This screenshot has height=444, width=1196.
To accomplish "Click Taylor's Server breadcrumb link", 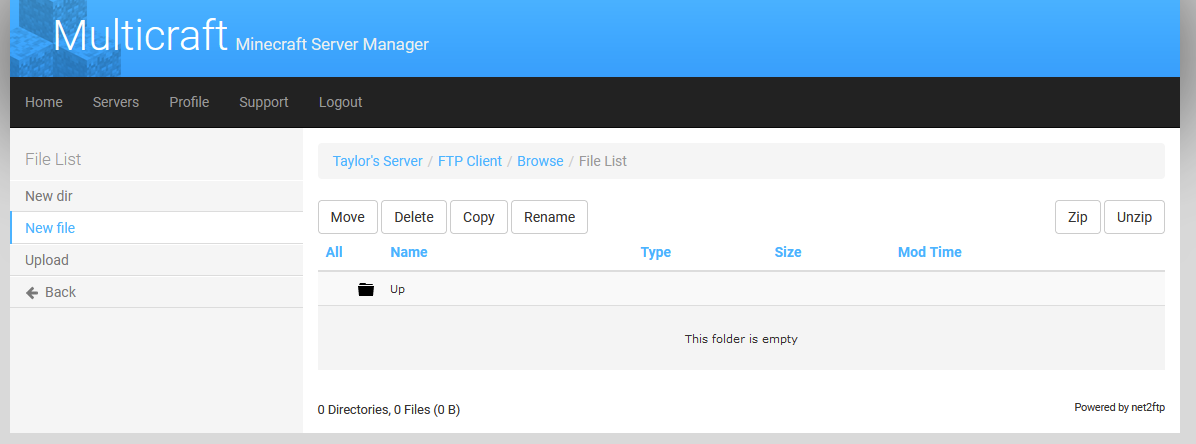I will (377, 161).
